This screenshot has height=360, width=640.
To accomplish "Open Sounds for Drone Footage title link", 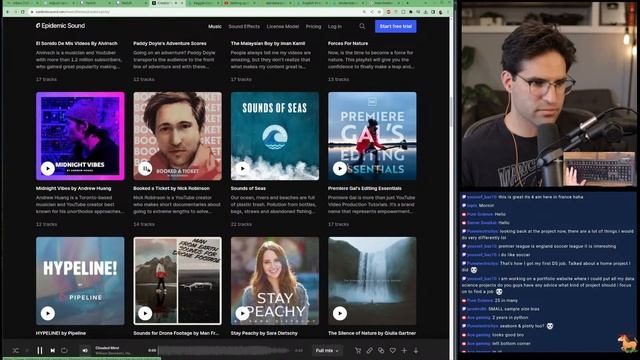I will pyautogui.click(x=176, y=333).
